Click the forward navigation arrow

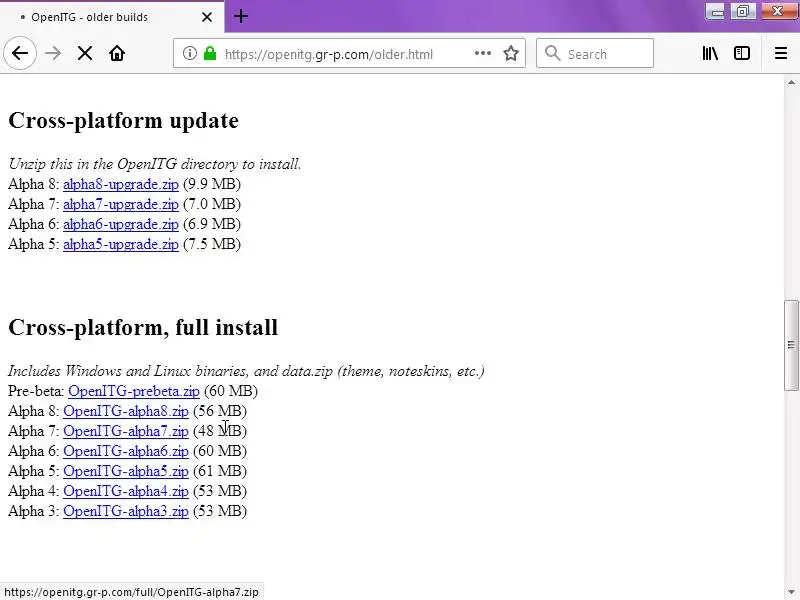(x=53, y=53)
